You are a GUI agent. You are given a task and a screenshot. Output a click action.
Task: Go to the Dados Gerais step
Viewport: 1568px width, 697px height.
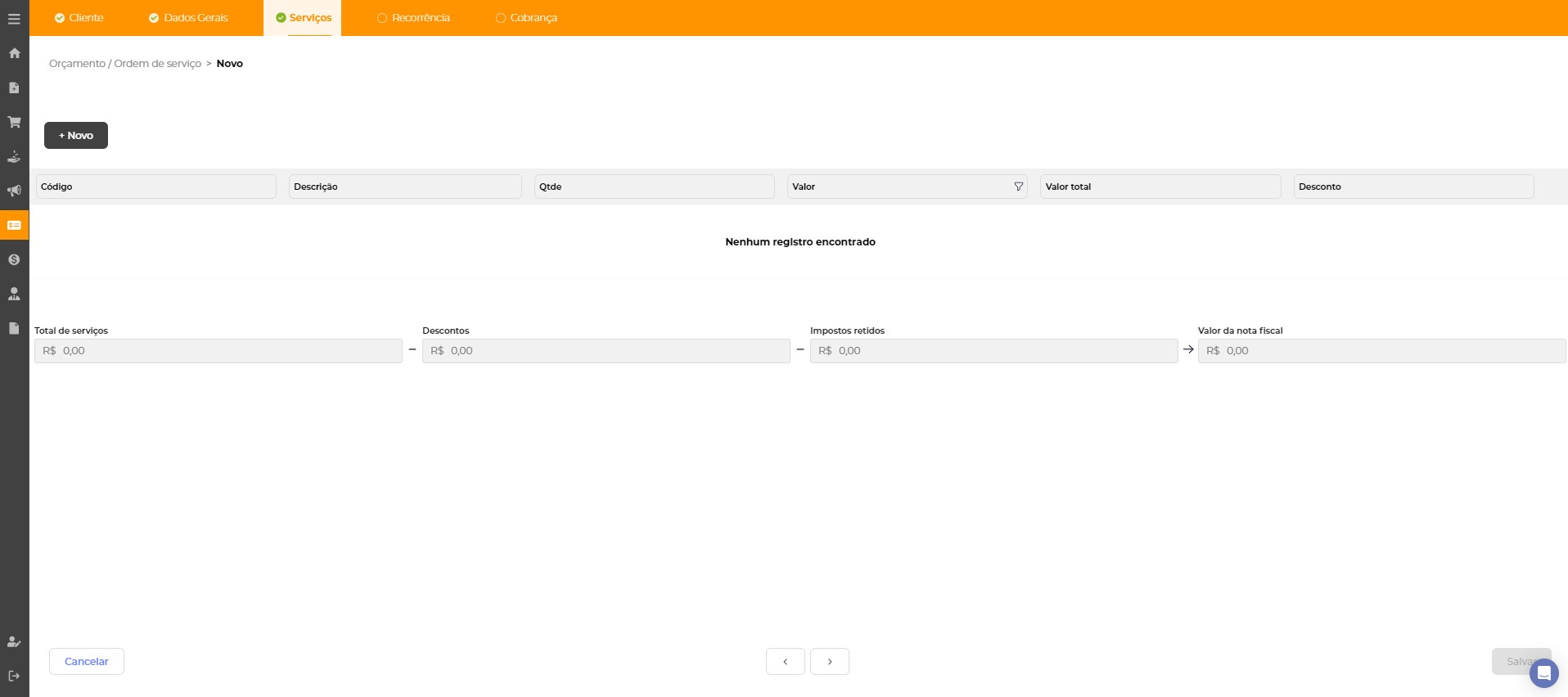tap(188, 18)
